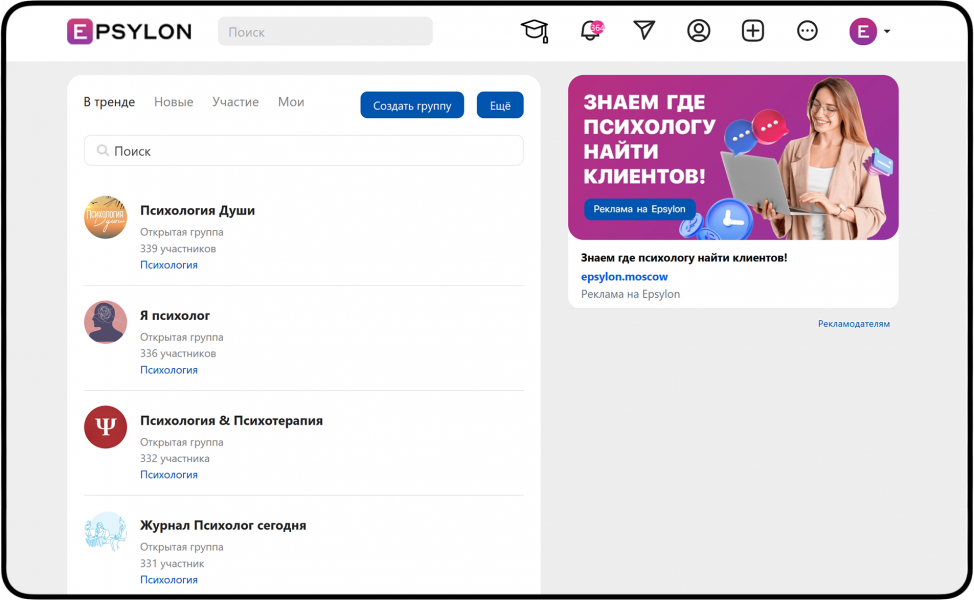The height and width of the screenshot is (600, 974).
Task: Switch to the Новые tab
Action: click(x=173, y=102)
